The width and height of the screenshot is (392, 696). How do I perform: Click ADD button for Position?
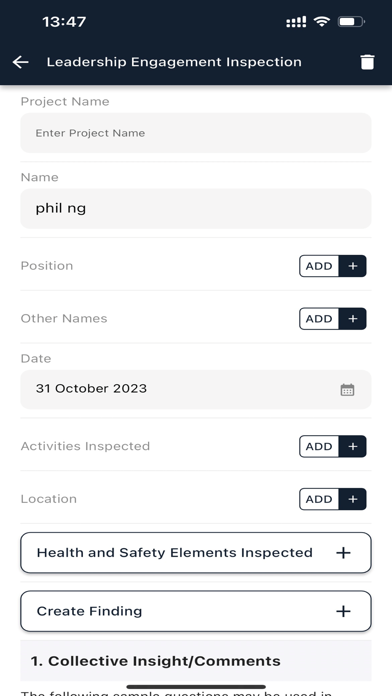[319, 266]
